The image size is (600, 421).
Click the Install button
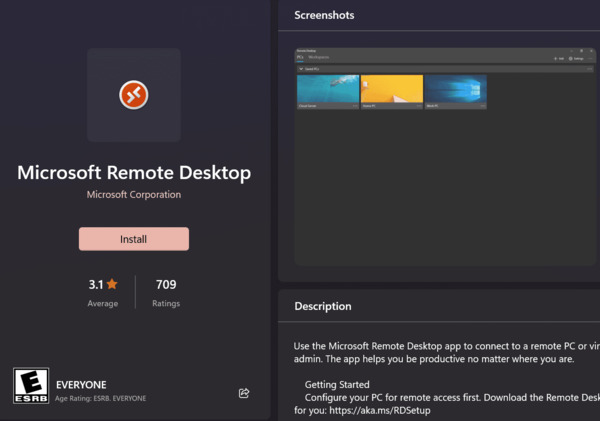point(134,239)
